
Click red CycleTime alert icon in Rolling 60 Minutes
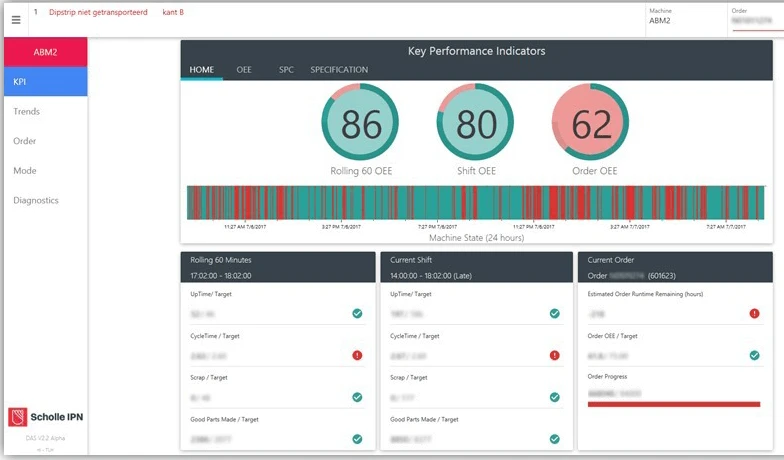coord(357,355)
